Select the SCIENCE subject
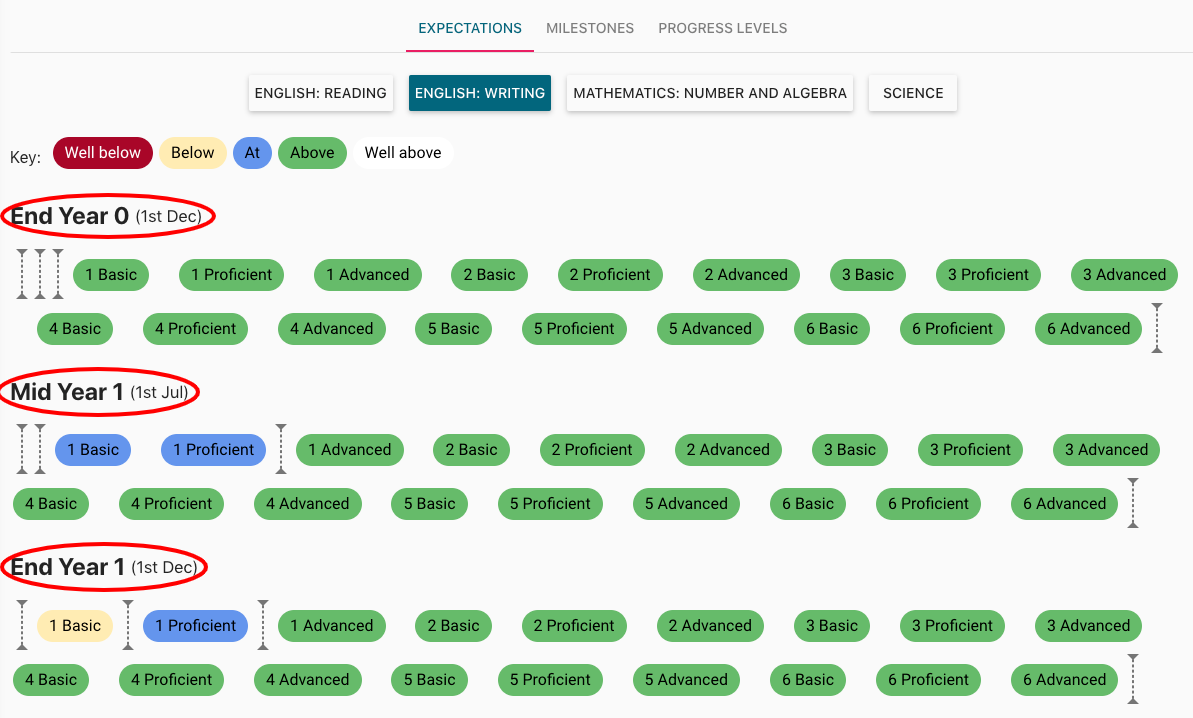 tap(911, 92)
